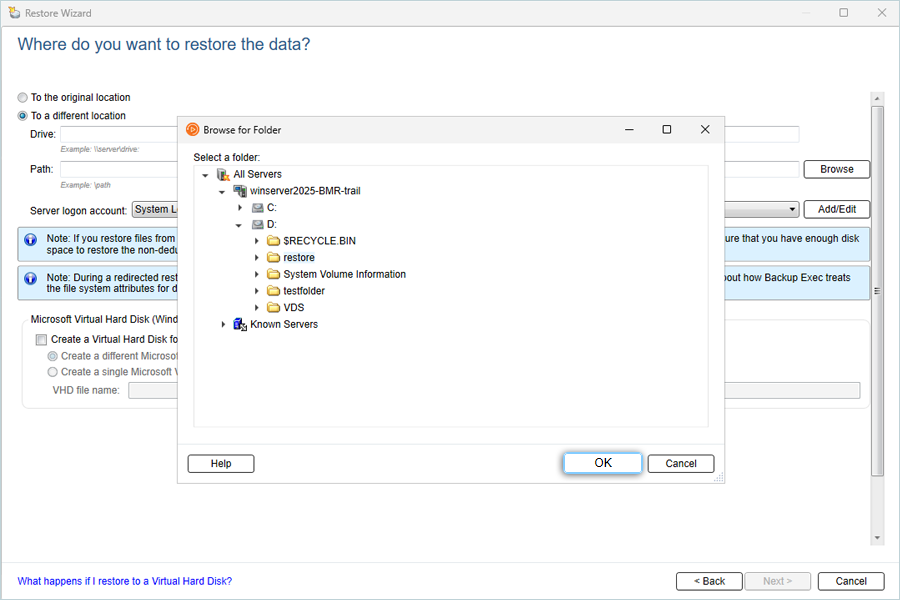The height and width of the screenshot is (600, 900).
Task: Close the Restore Wizard window
Action: 882,13
